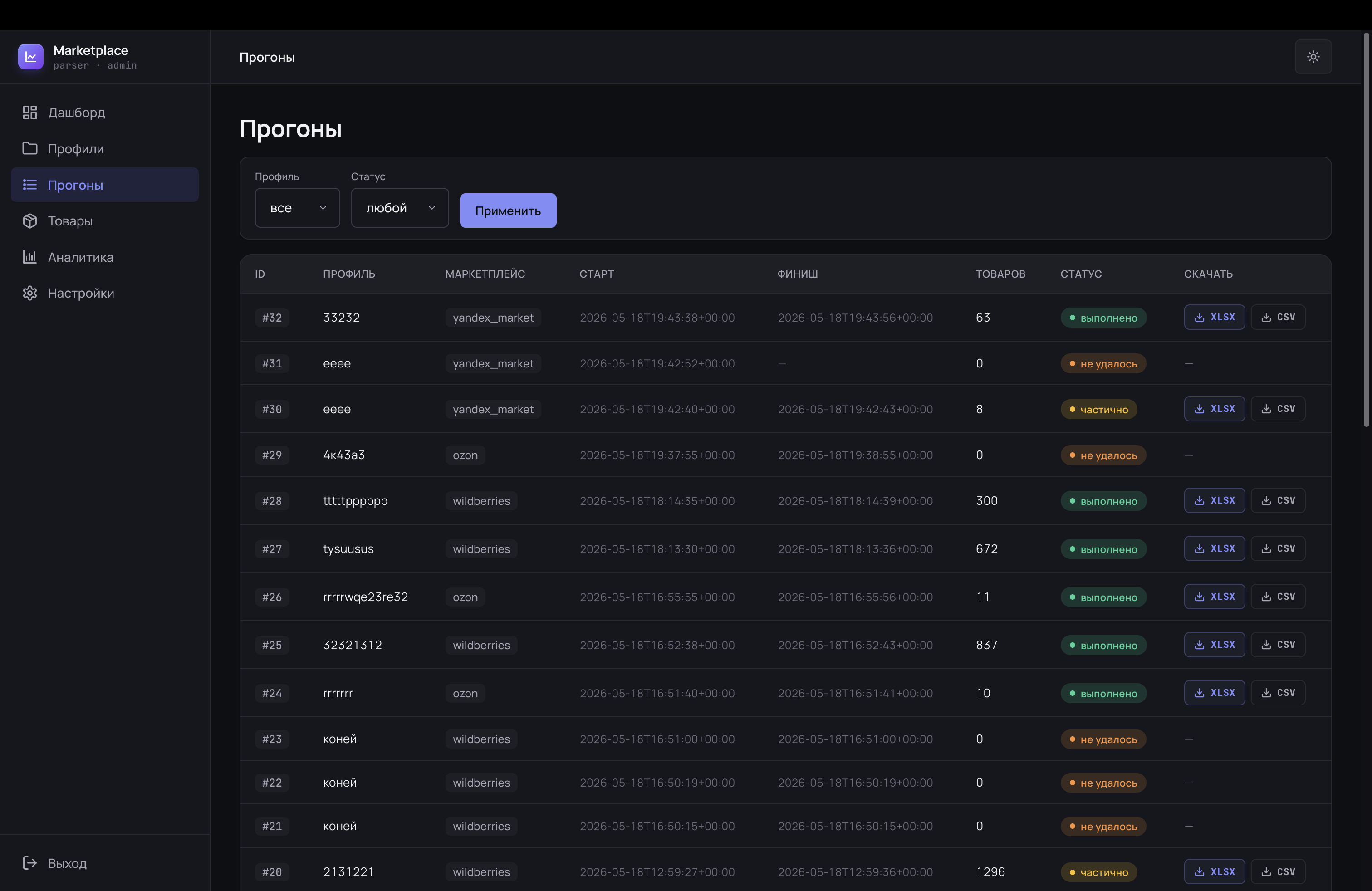Click profile name tysuusus

click(348, 548)
